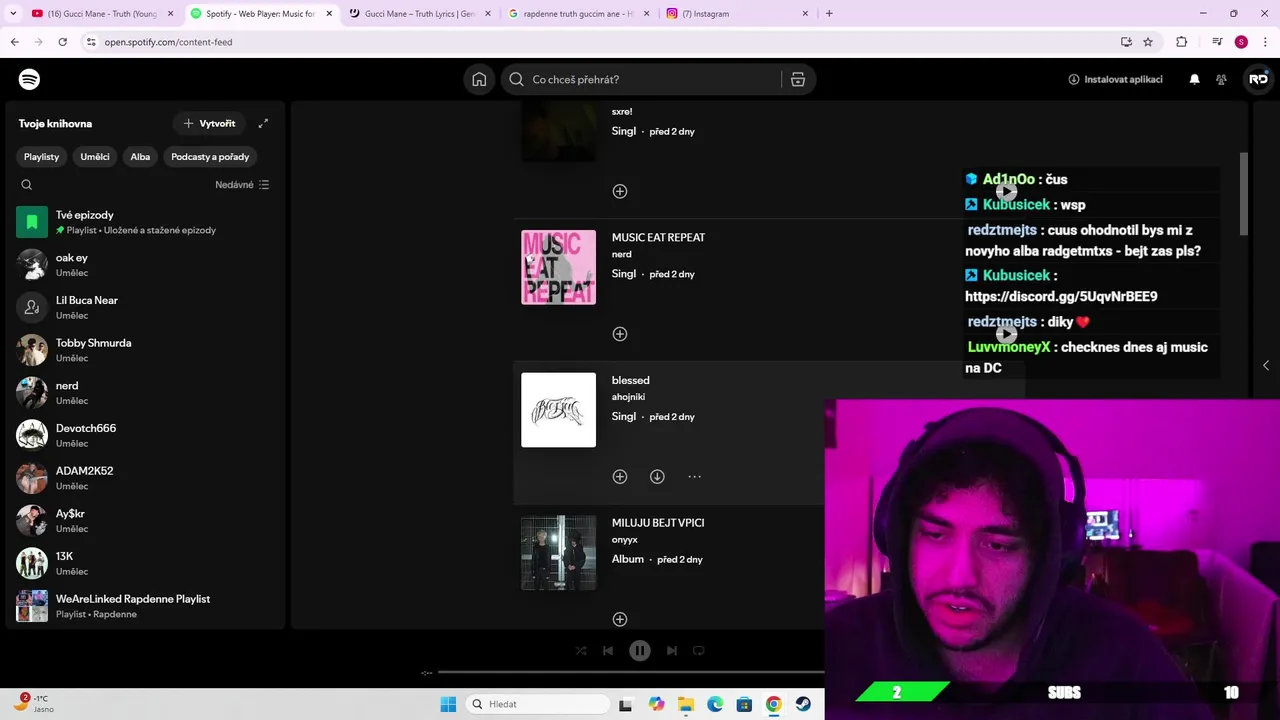Skip to previous track

tap(608, 650)
